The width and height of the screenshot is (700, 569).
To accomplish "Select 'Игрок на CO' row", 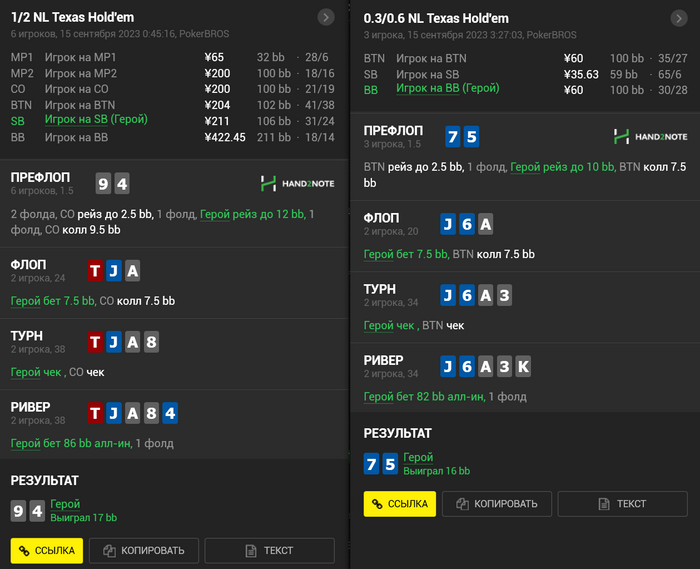I will click(x=173, y=89).
